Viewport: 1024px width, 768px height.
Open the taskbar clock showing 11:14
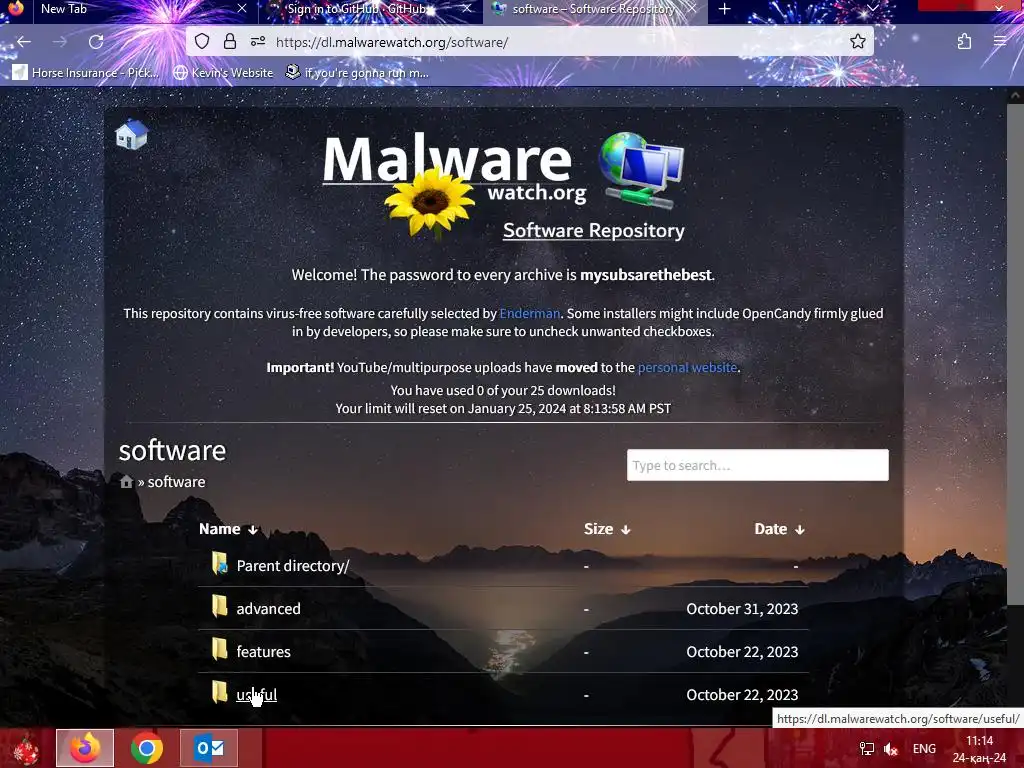point(979,749)
